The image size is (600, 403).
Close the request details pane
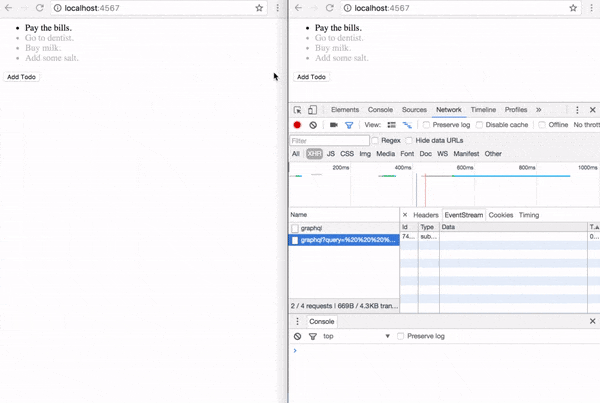coord(405,215)
